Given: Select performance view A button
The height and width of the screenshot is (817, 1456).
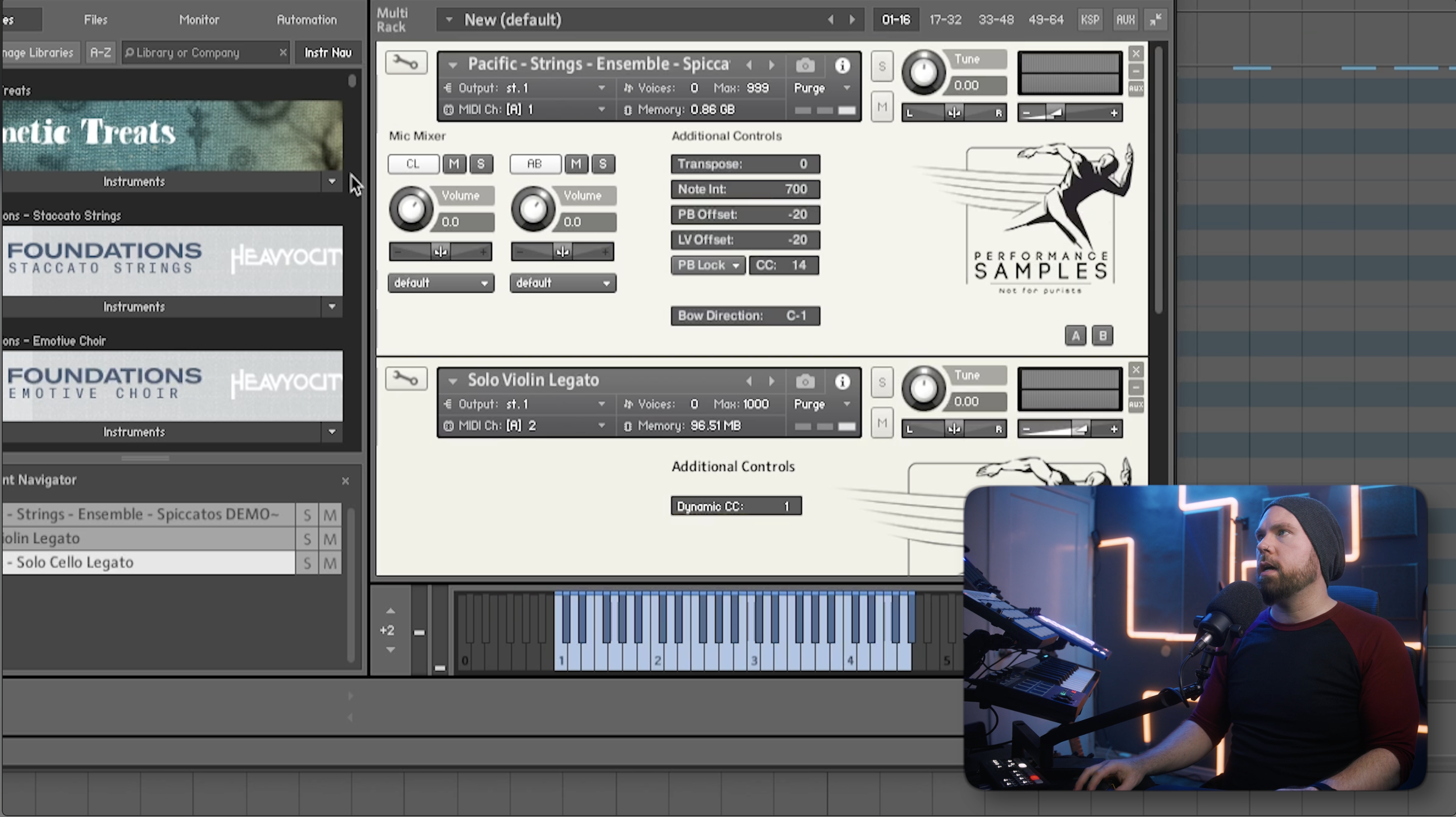Looking at the screenshot, I should point(1075,336).
